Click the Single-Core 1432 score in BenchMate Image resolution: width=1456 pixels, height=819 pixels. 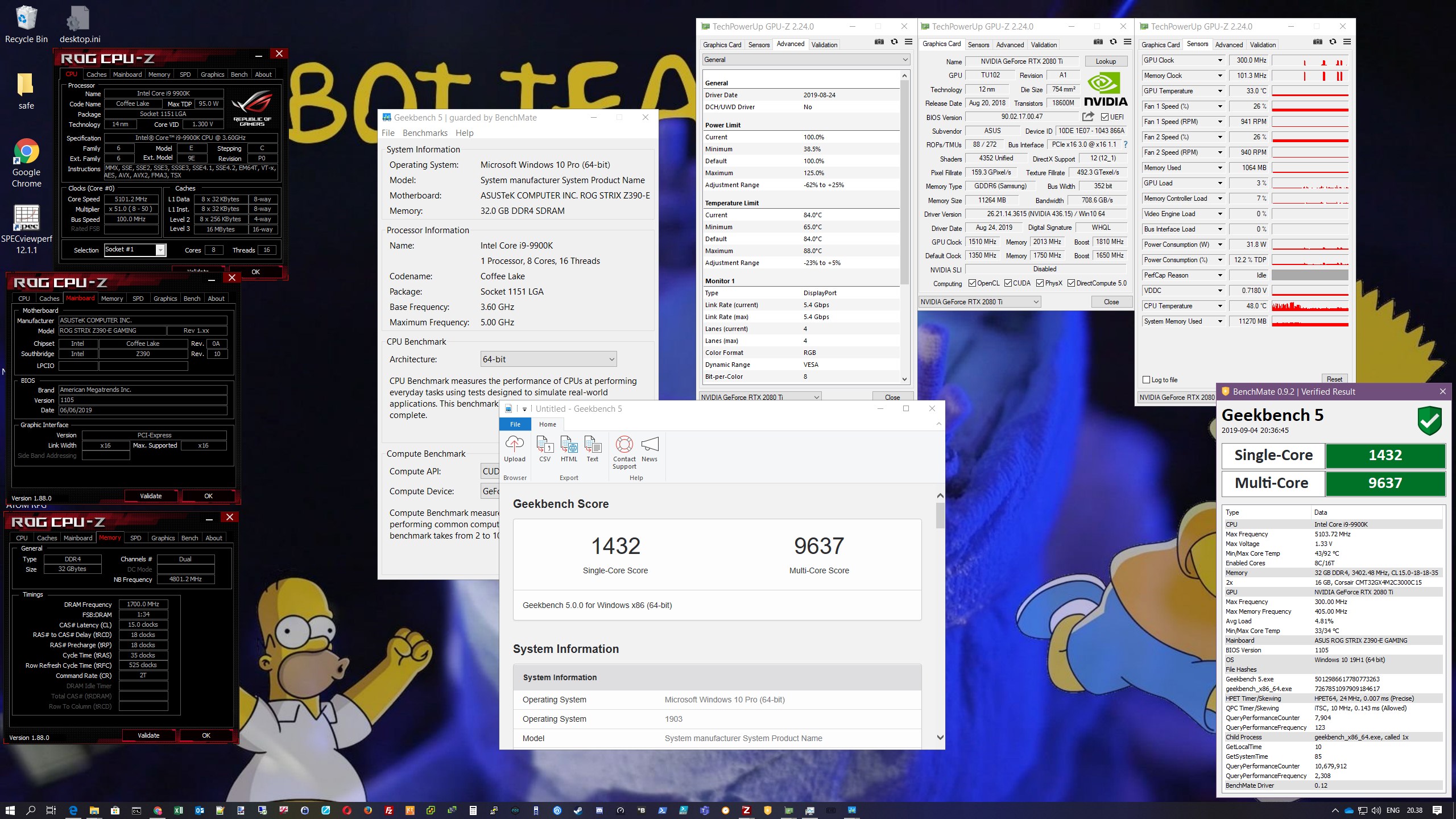pos(1385,456)
